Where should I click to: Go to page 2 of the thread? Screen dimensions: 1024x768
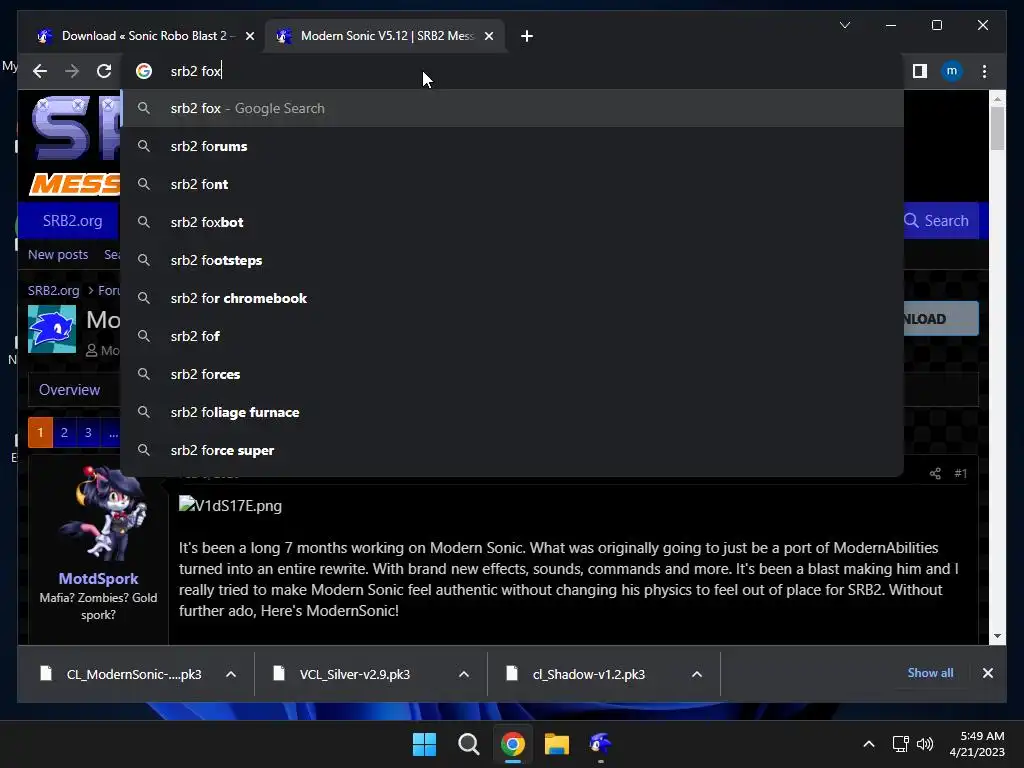(x=64, y=432)
